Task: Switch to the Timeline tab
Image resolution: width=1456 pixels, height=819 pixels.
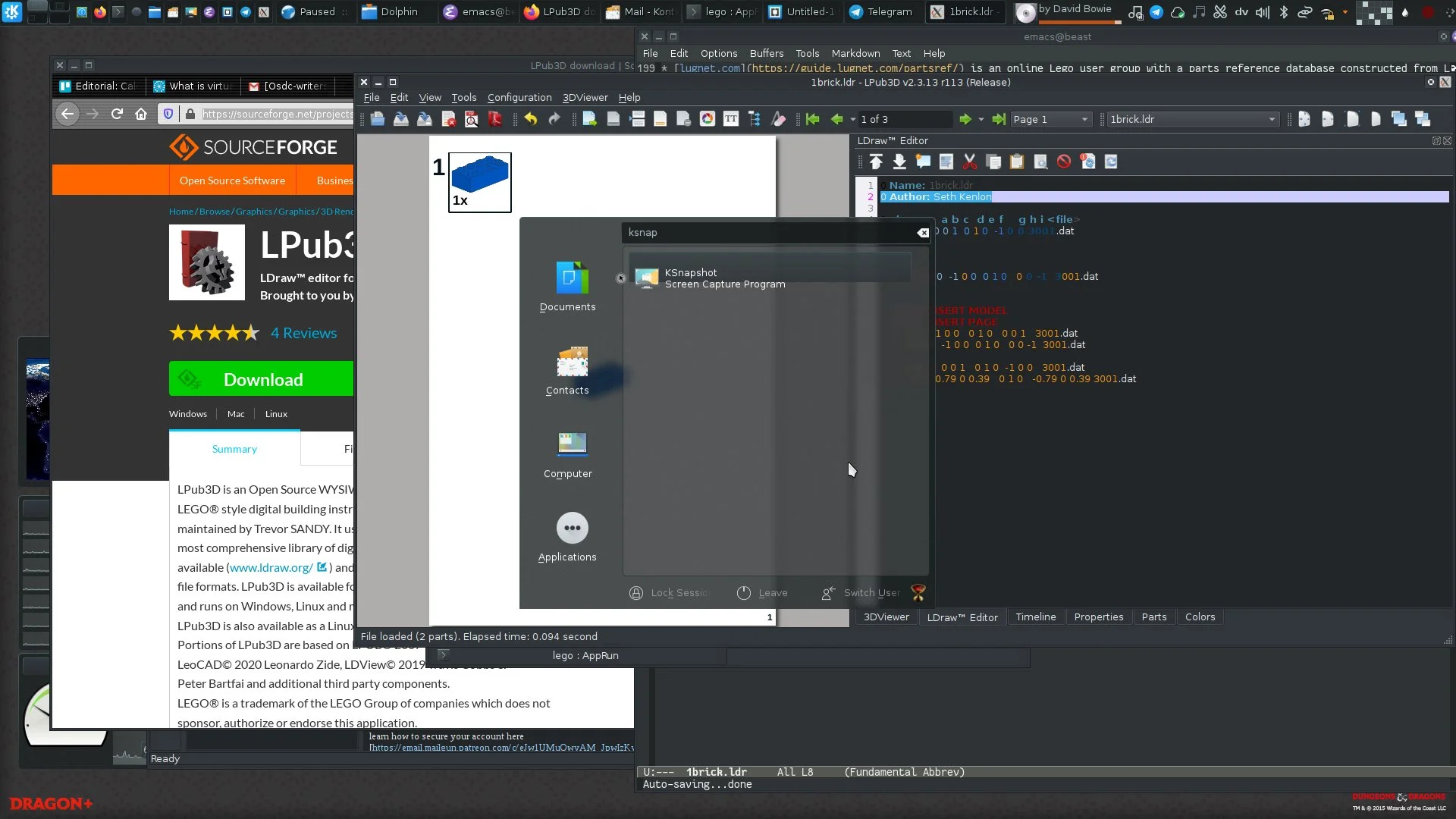Action: tap(1036, 617)
